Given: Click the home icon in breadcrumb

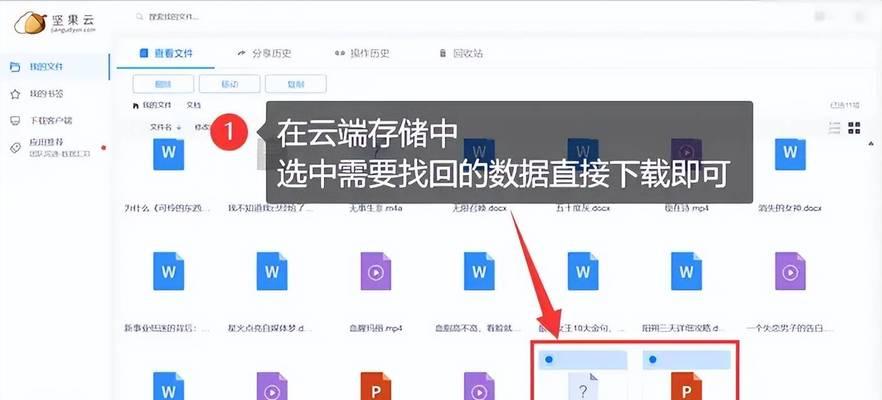Looking at the screenshot, I should (x=136, y=105).
